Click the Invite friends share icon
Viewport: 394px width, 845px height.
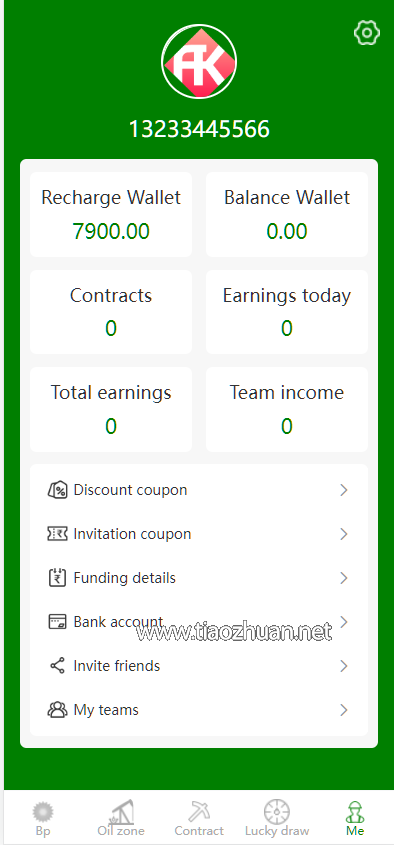57,666
